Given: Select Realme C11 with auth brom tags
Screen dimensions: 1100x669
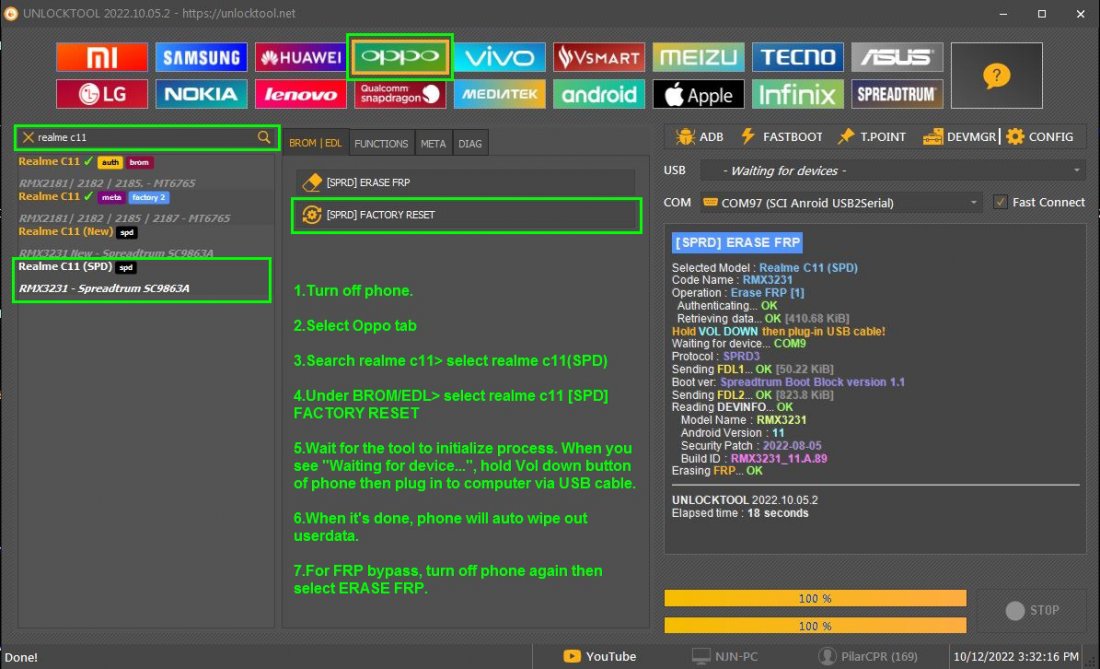Looking at the screenshot, I should pyautogui.click(x=145, y=172).
